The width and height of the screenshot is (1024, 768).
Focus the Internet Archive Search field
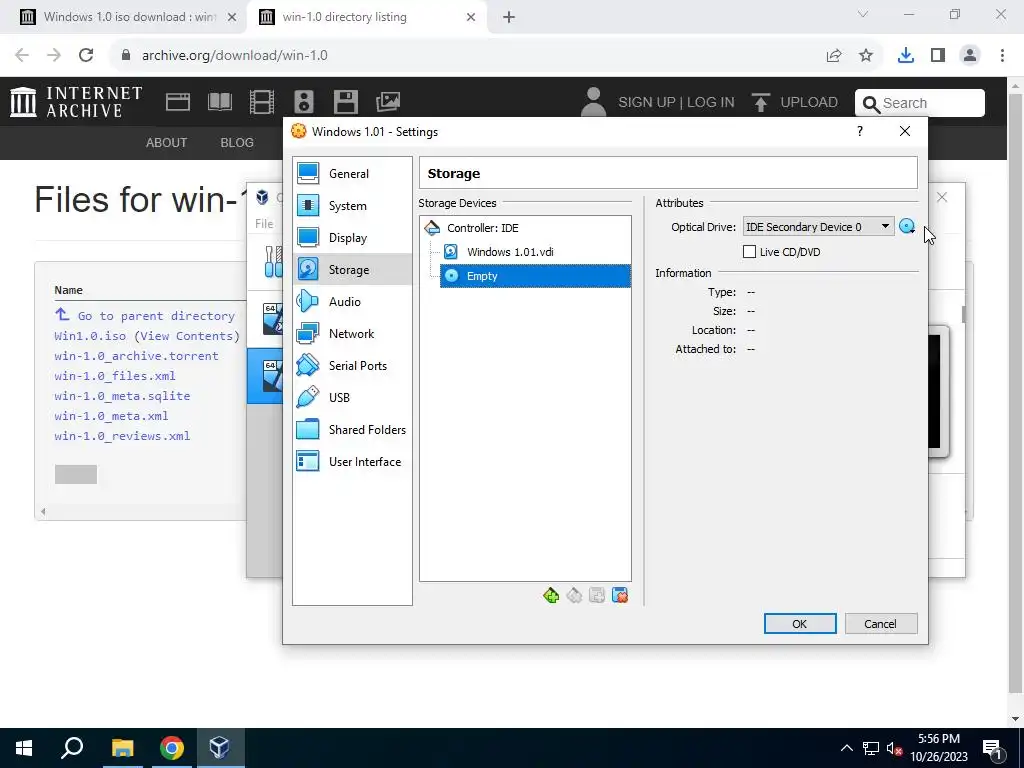tap(920, 103)
